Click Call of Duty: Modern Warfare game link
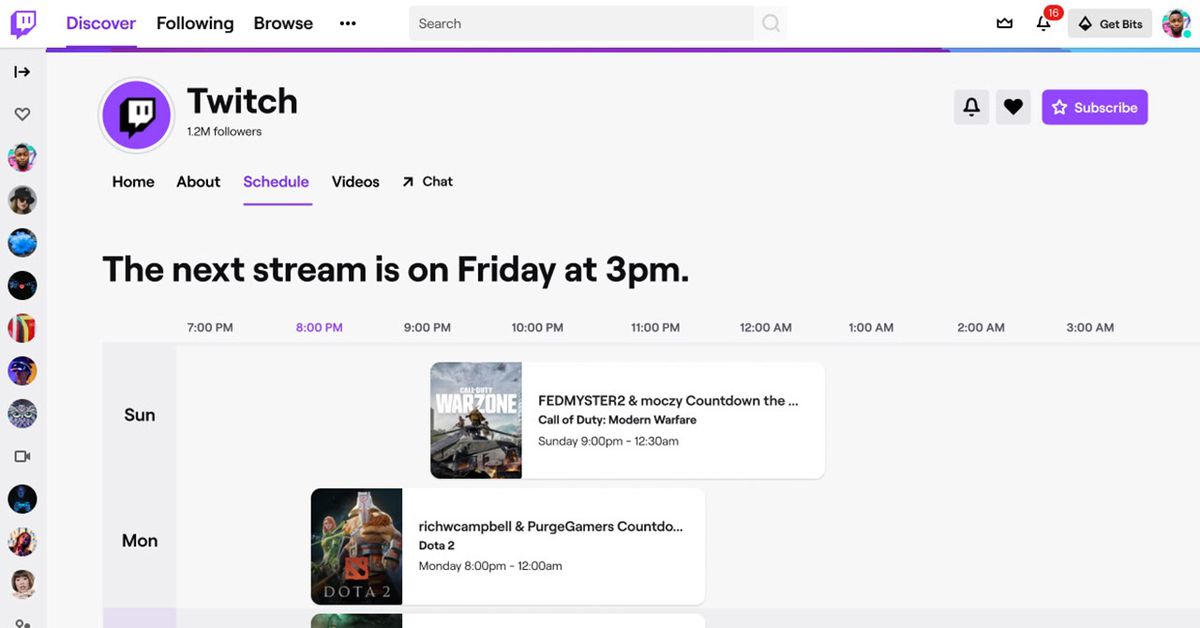 pos(617,420)
